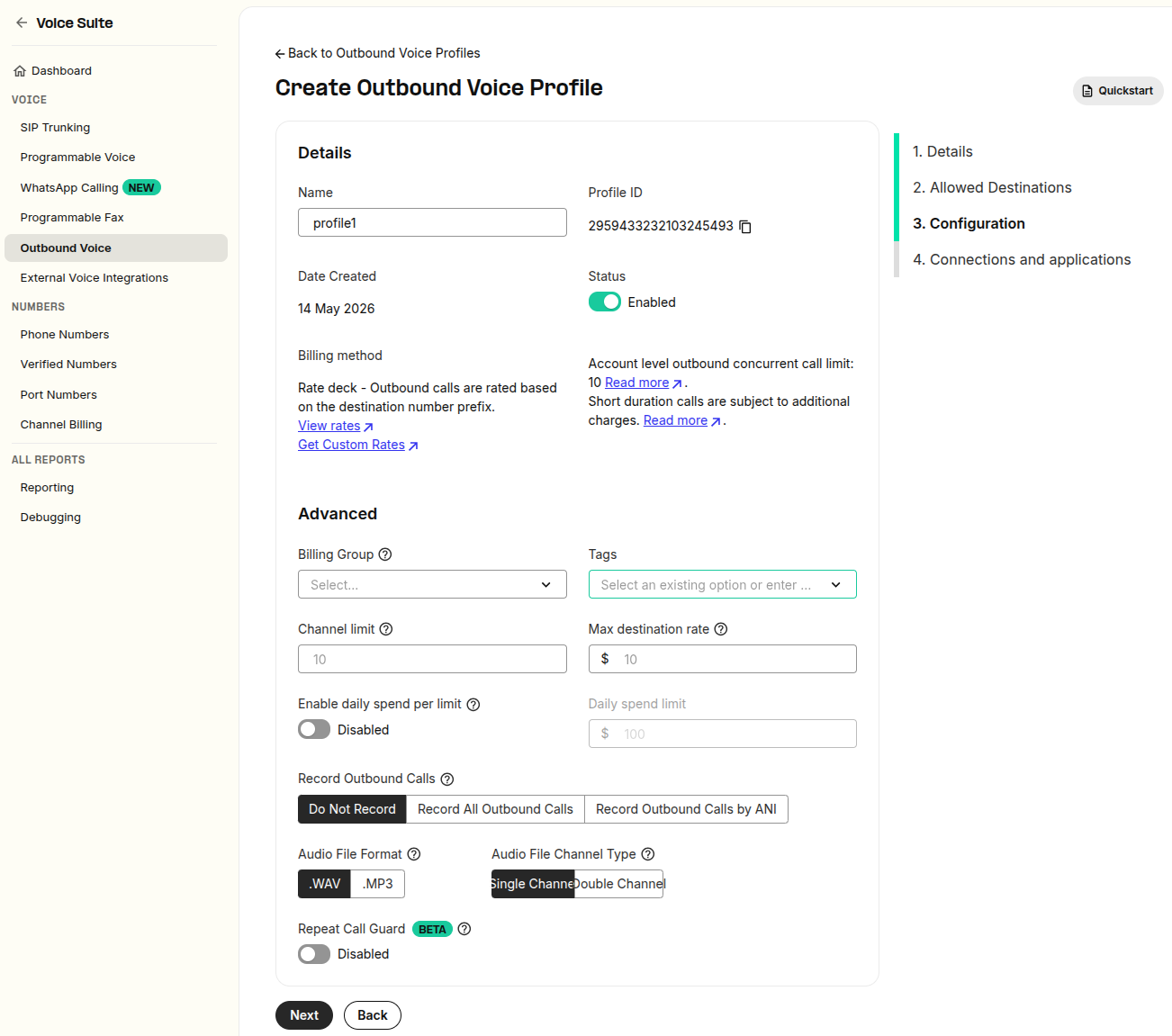Open SIP Trunking in the sidebar
1172x1036 pixels.
pos(55,128)
